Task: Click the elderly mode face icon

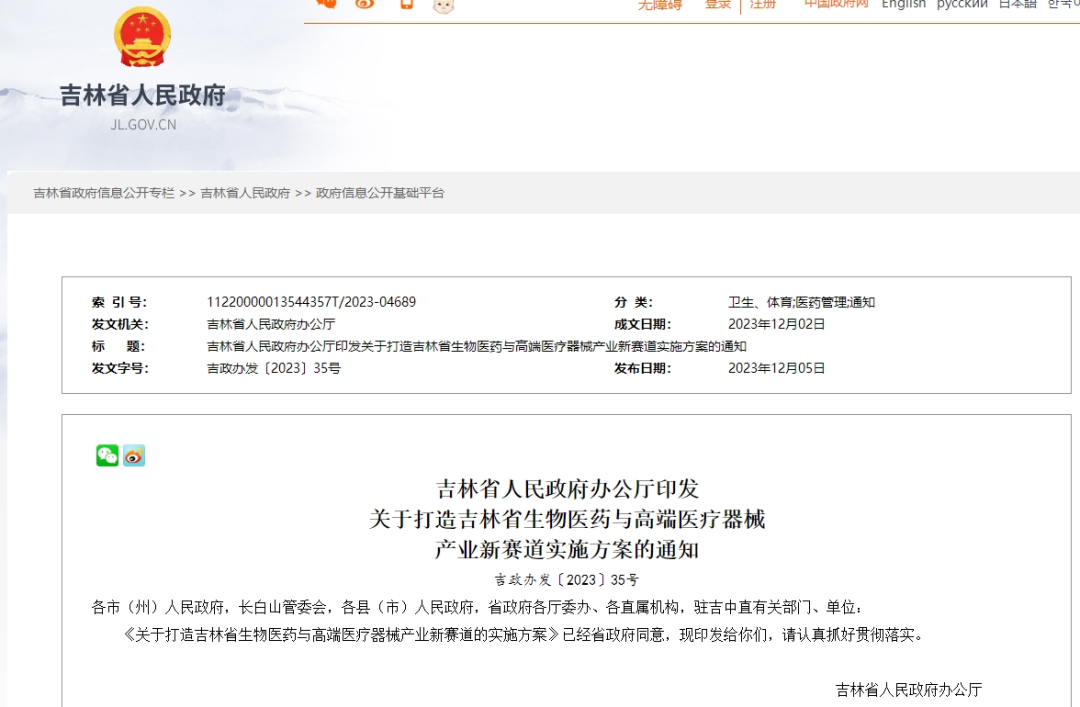Action: (x=442, y=6)
